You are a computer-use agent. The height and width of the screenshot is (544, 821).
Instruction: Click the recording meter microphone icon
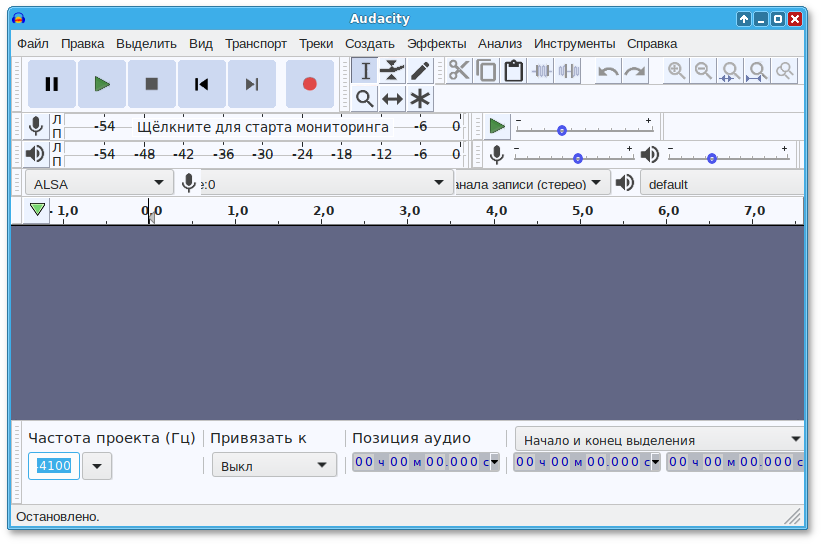tap(36, 126)
